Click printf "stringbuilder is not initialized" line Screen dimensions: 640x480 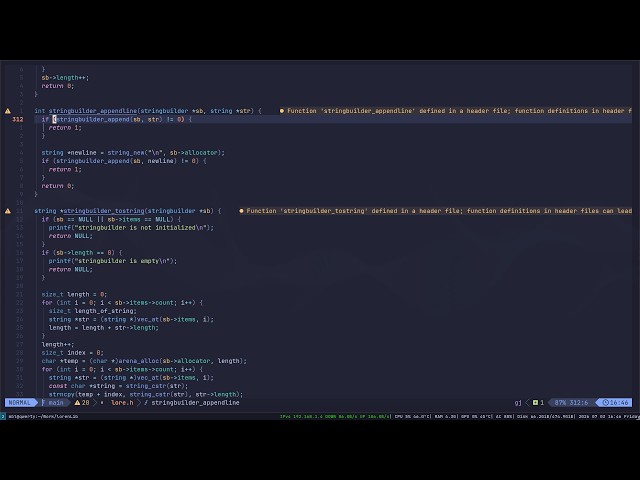131,228
